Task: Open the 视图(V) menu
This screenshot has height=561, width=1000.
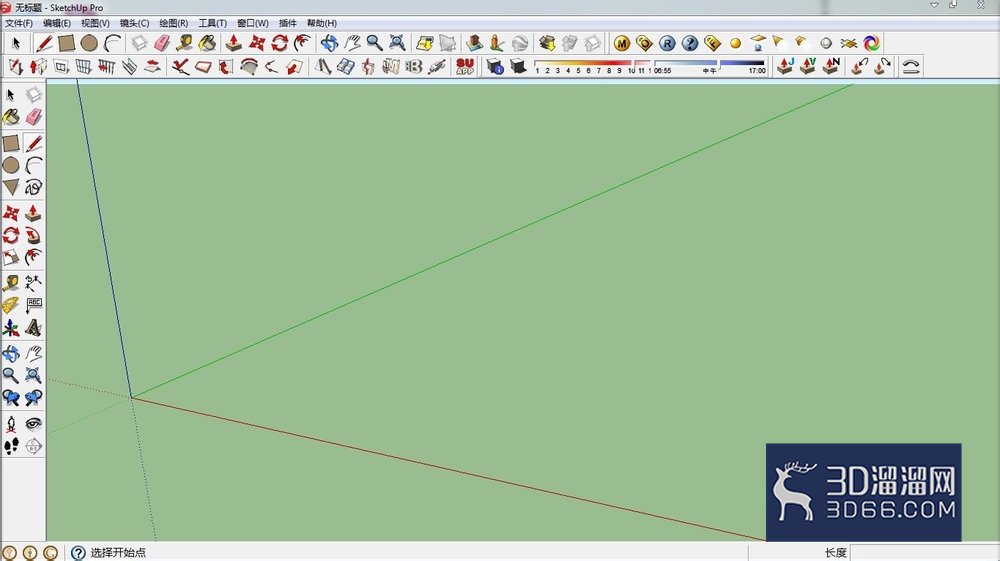Action: (x=95, y=23)
